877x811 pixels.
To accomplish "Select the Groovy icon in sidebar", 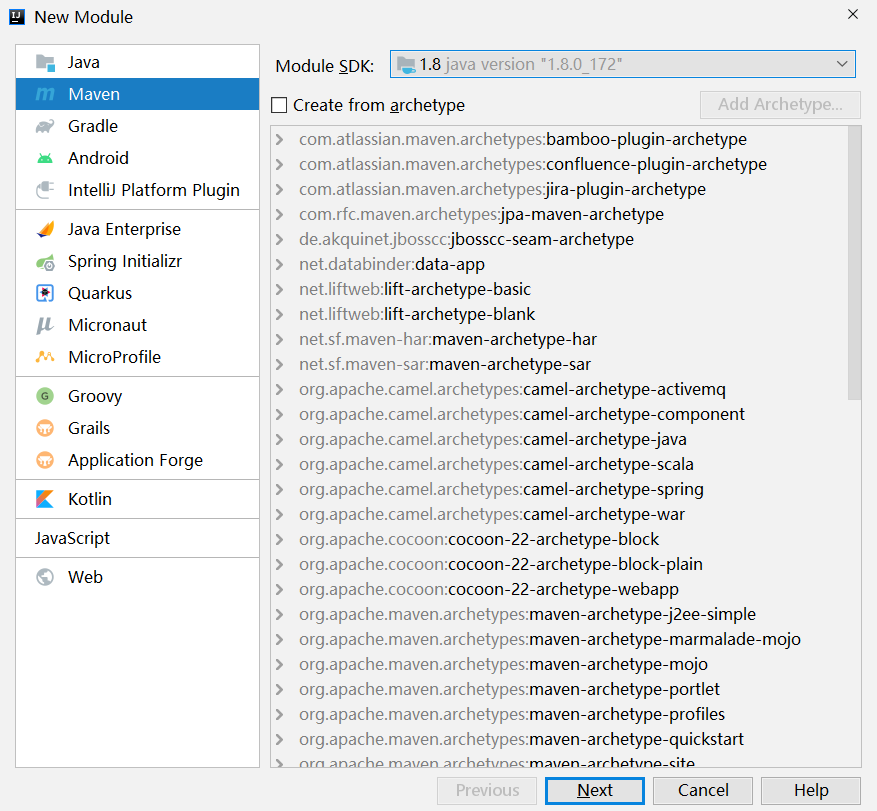I will 45,396.
